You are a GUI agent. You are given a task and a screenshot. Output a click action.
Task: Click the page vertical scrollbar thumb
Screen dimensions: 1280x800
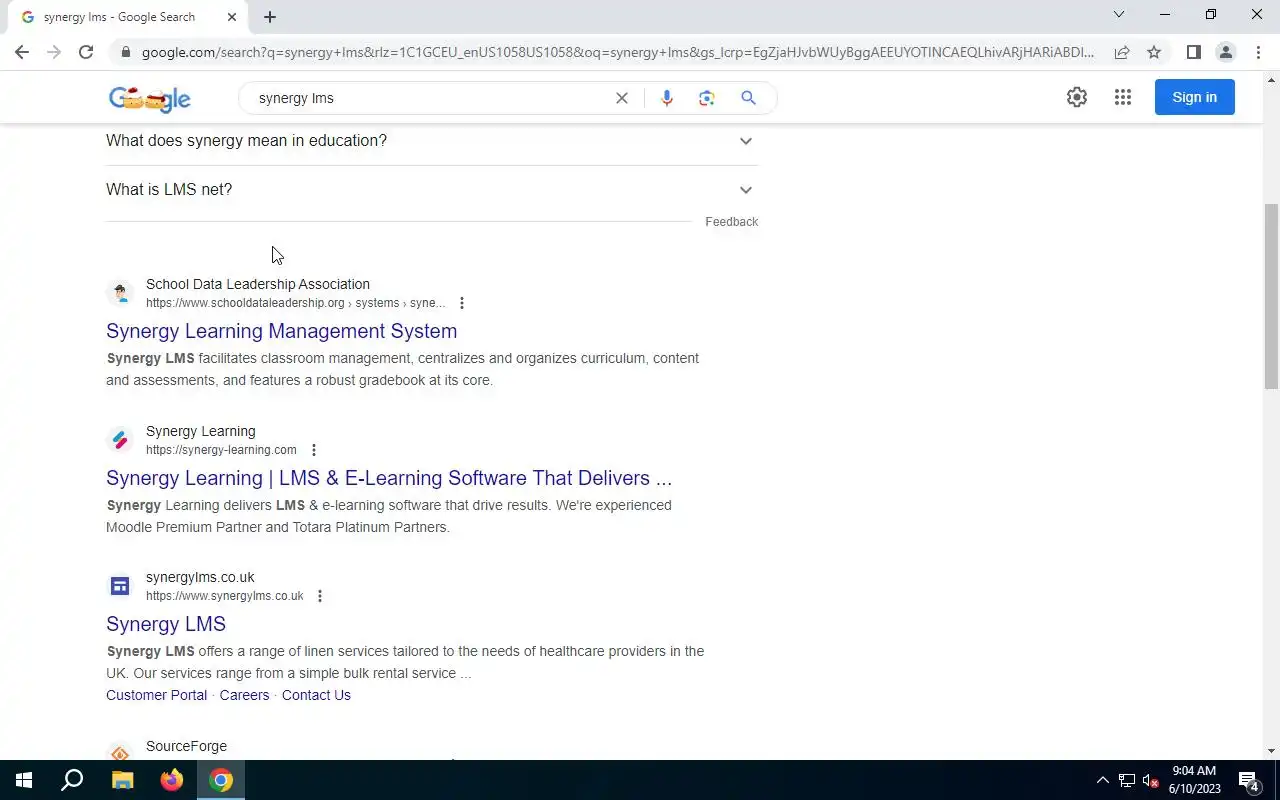(x=1271, y=296)
